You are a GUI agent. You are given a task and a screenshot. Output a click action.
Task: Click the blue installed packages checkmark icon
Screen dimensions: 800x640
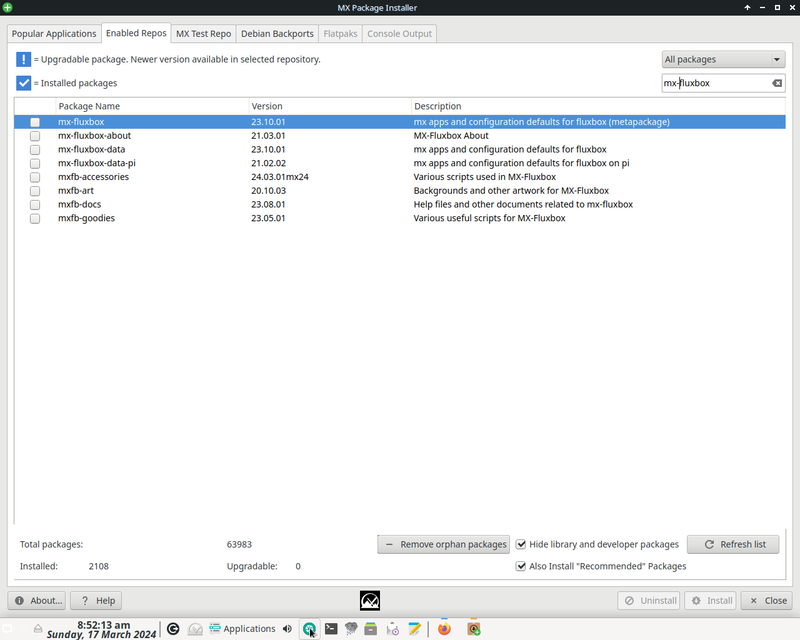pyautogui.click(x=23, y=83)
